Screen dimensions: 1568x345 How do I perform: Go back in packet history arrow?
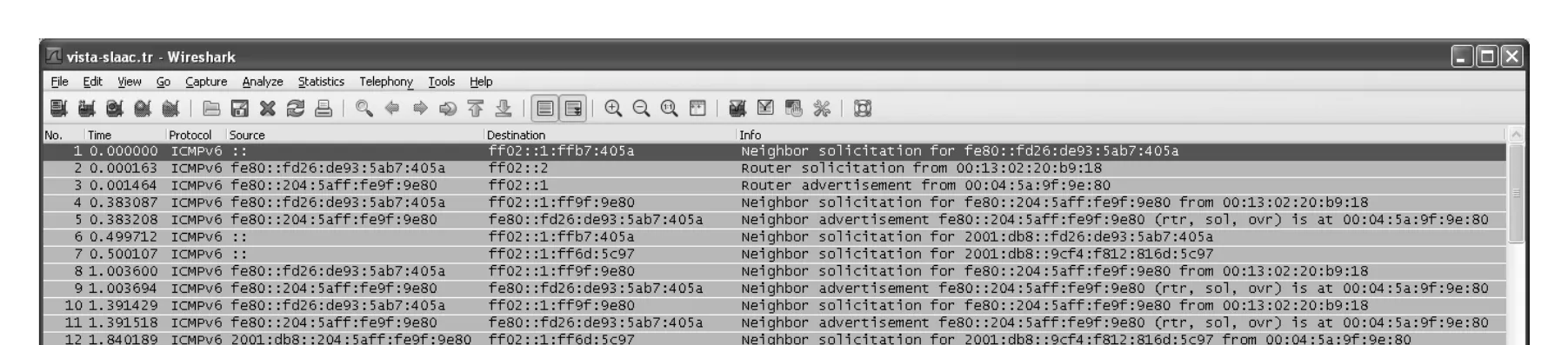click(x=392, y=109)
